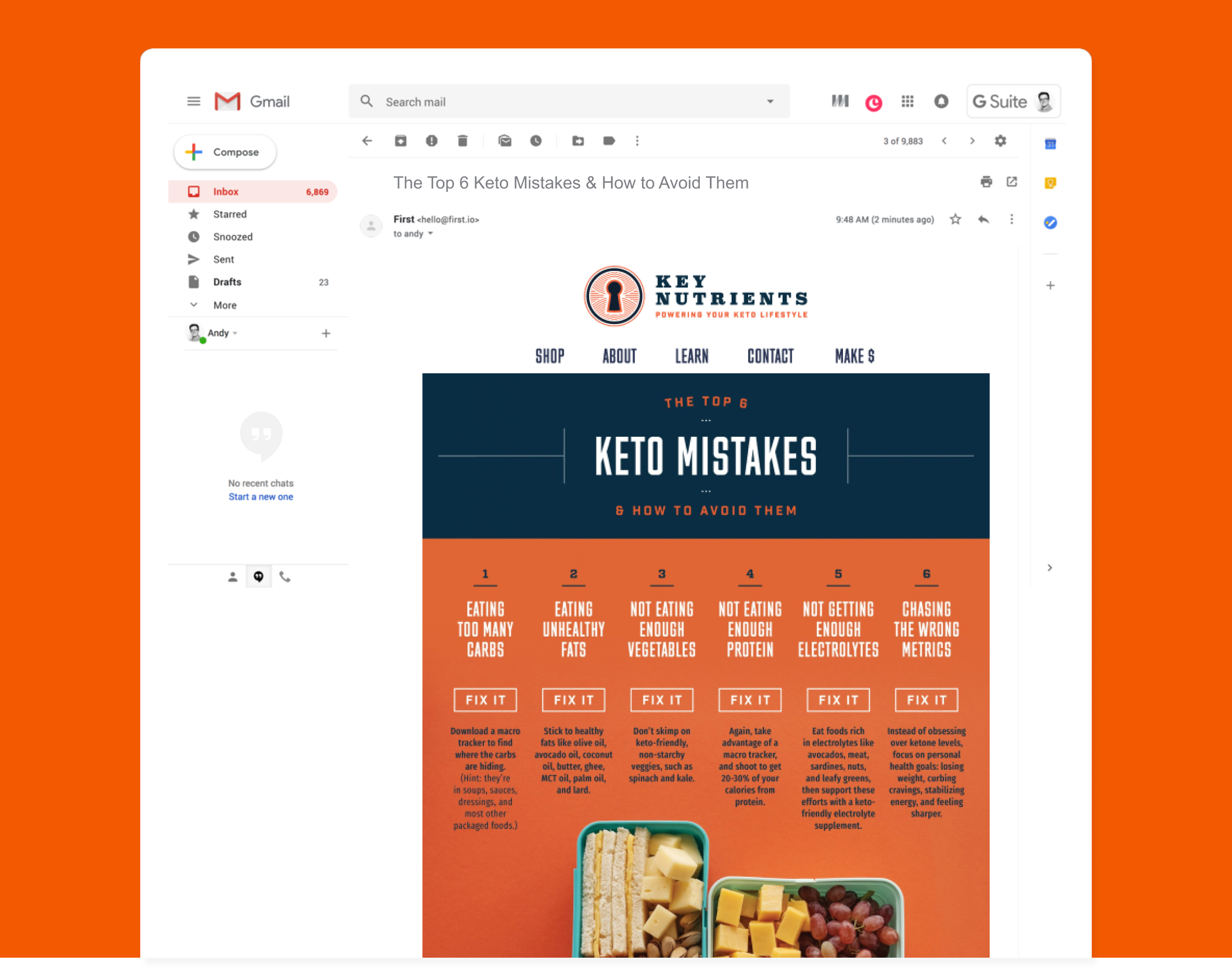The height and width of the screenshot is (970, 1232).
Task: Report email as spam
Action: coord(432,141)
